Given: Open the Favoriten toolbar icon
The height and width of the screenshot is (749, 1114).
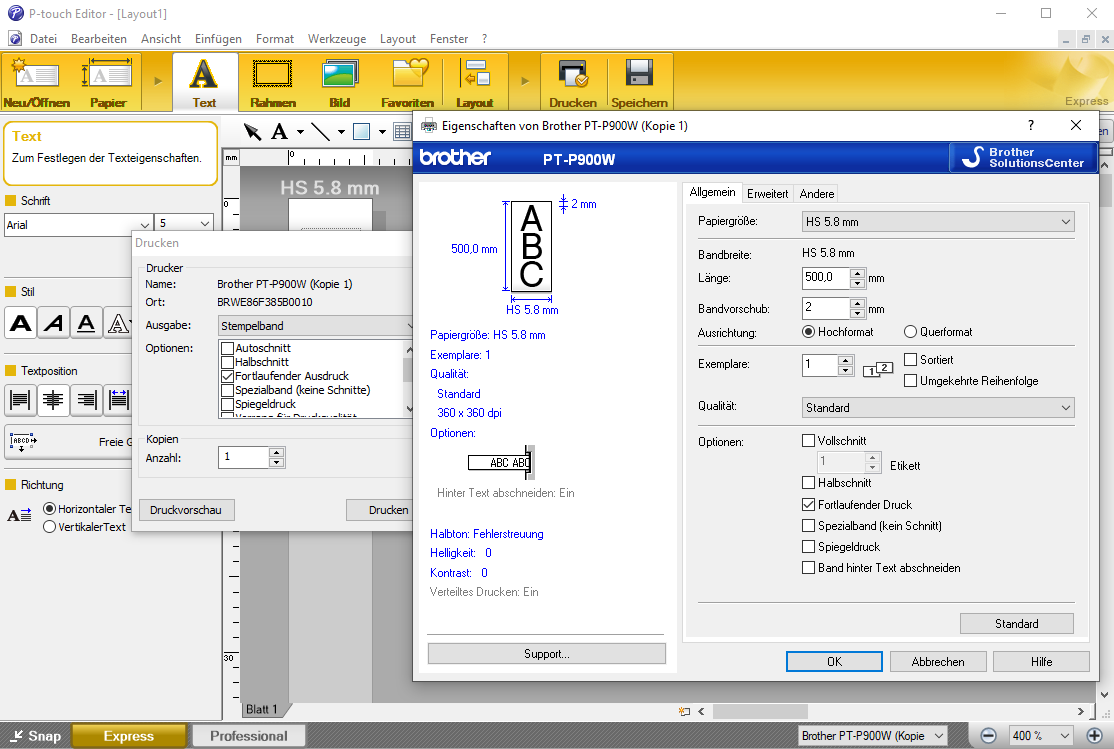Looking at the screenshot, I should [407, 82].
